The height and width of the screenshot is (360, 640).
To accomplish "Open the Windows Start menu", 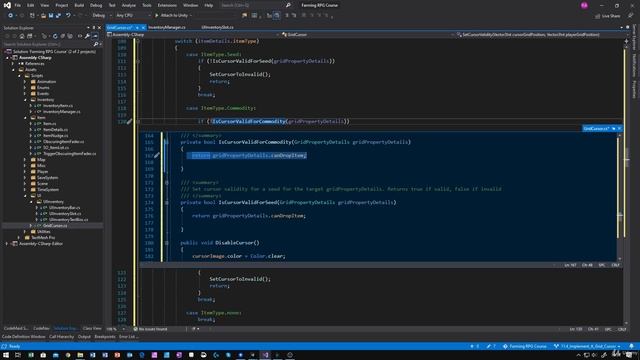I will pyautogui.click(x=6, y=355).
